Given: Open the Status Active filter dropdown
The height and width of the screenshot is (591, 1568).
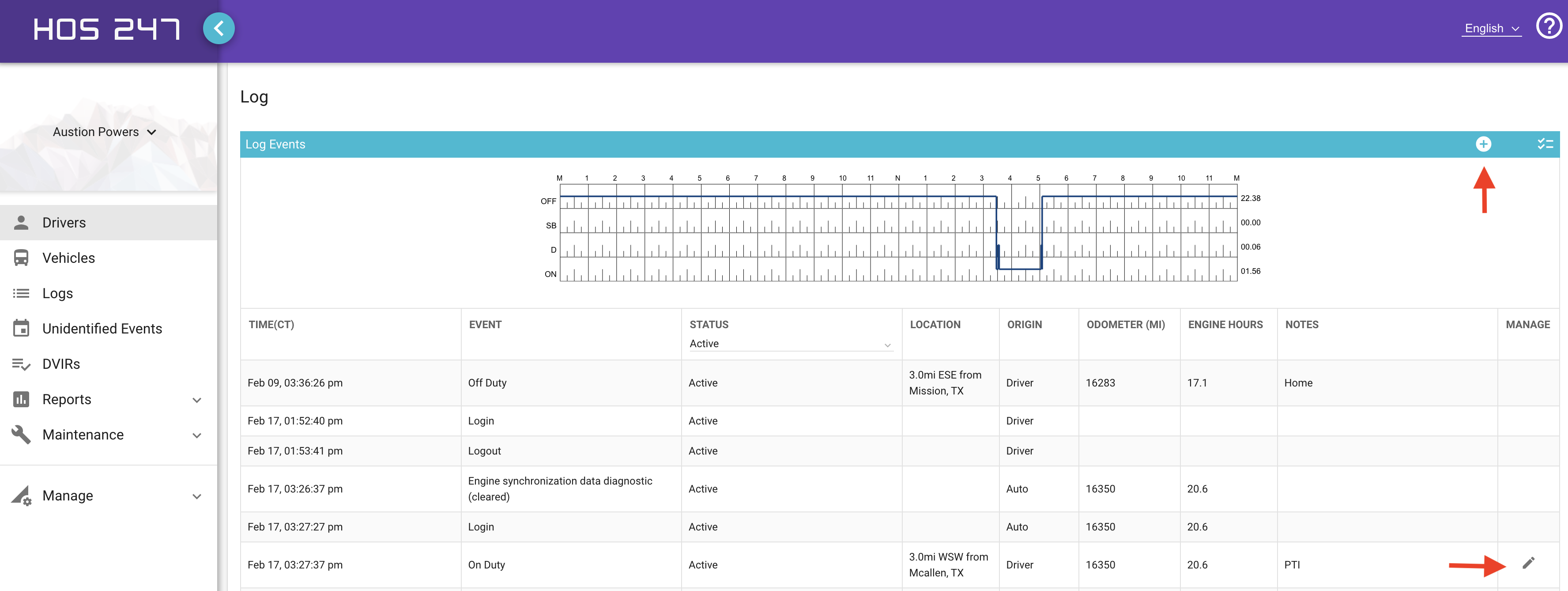Looking at the screenshot, I should [791, 344].
